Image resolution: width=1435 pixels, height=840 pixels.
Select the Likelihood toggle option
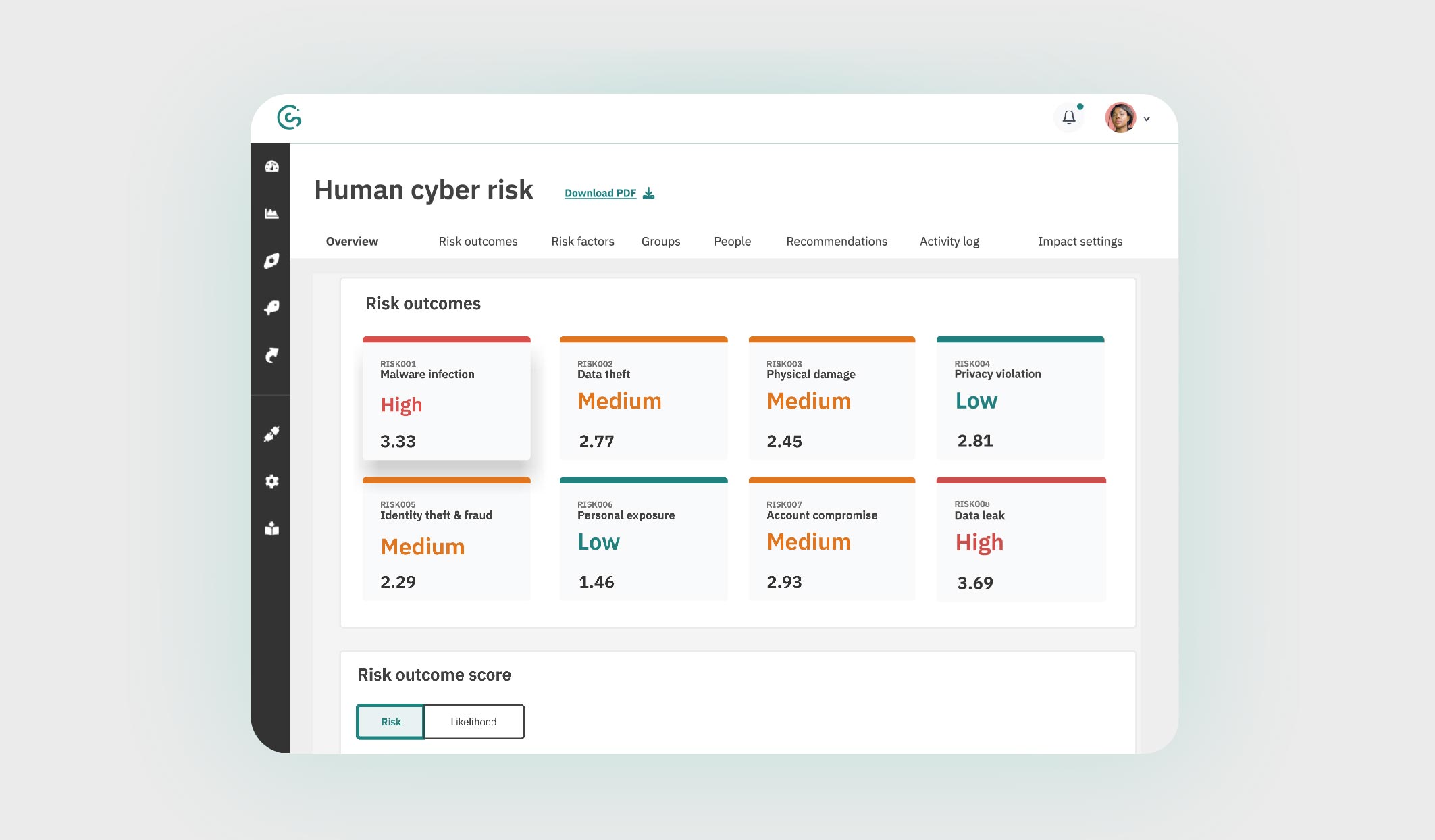coord(474,722)
